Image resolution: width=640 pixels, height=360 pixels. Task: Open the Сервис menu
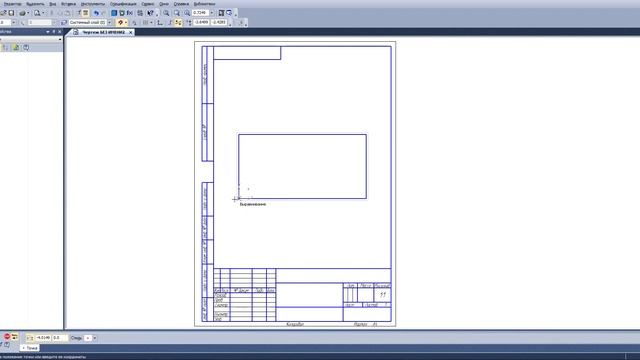coord(147,4)
